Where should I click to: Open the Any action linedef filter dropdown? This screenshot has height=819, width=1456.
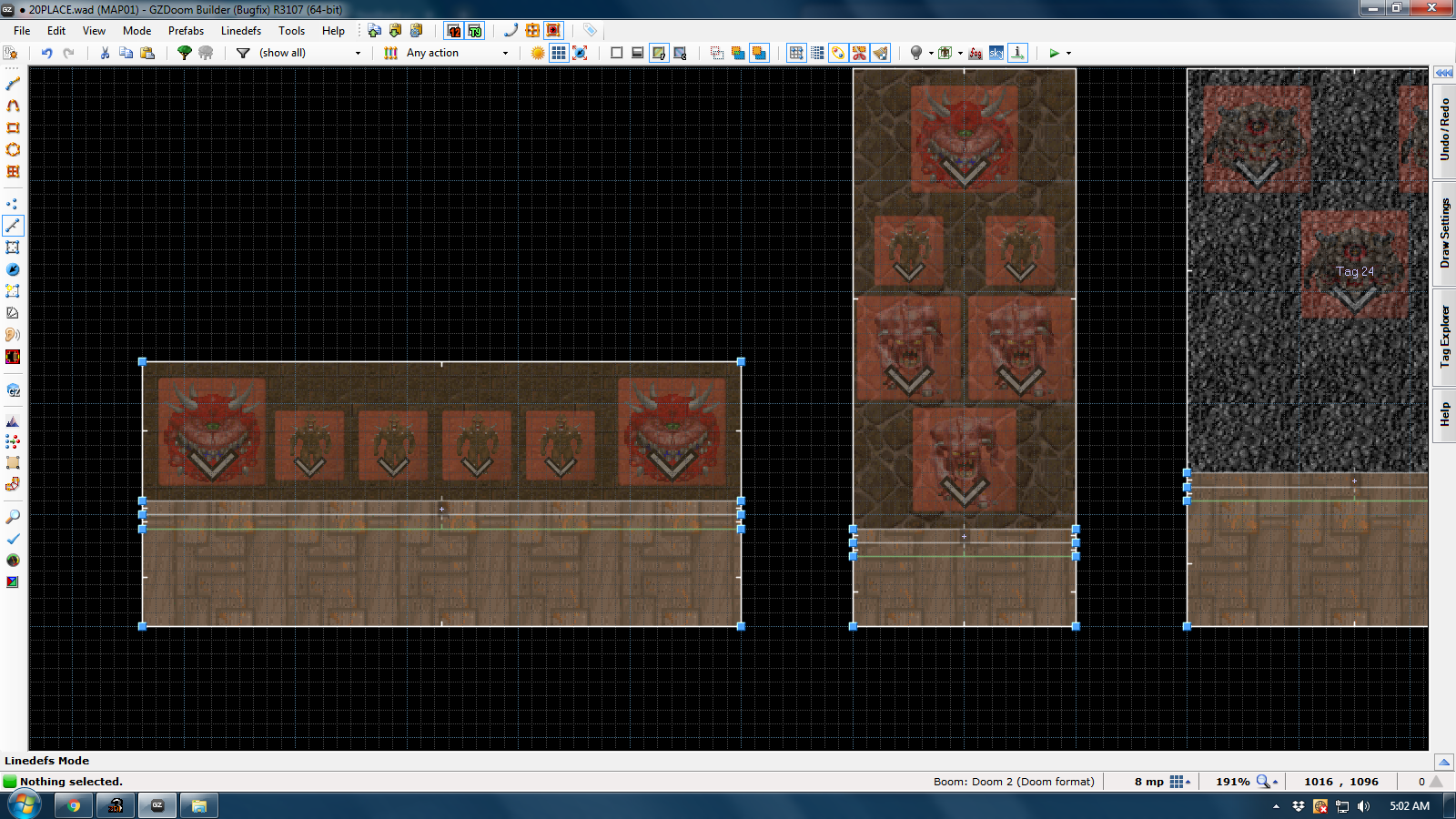[457, 53]
